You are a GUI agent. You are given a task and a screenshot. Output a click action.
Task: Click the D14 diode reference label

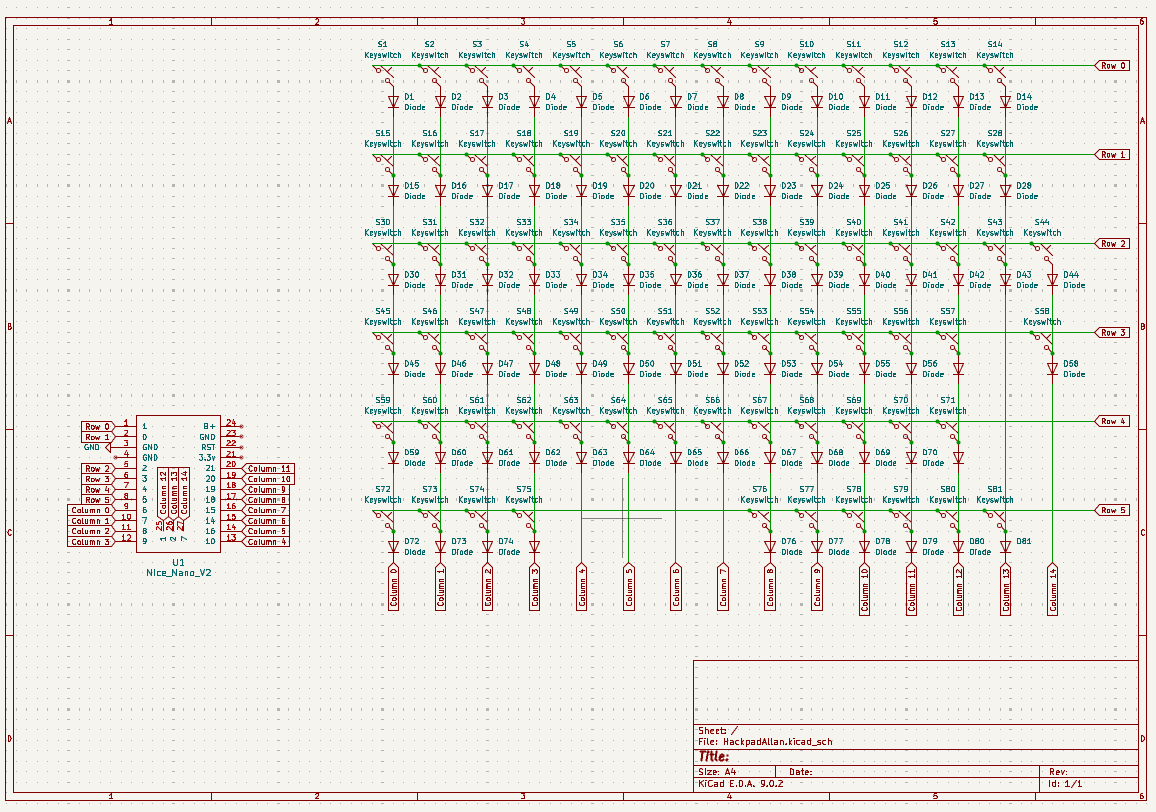click(1024, 97)
